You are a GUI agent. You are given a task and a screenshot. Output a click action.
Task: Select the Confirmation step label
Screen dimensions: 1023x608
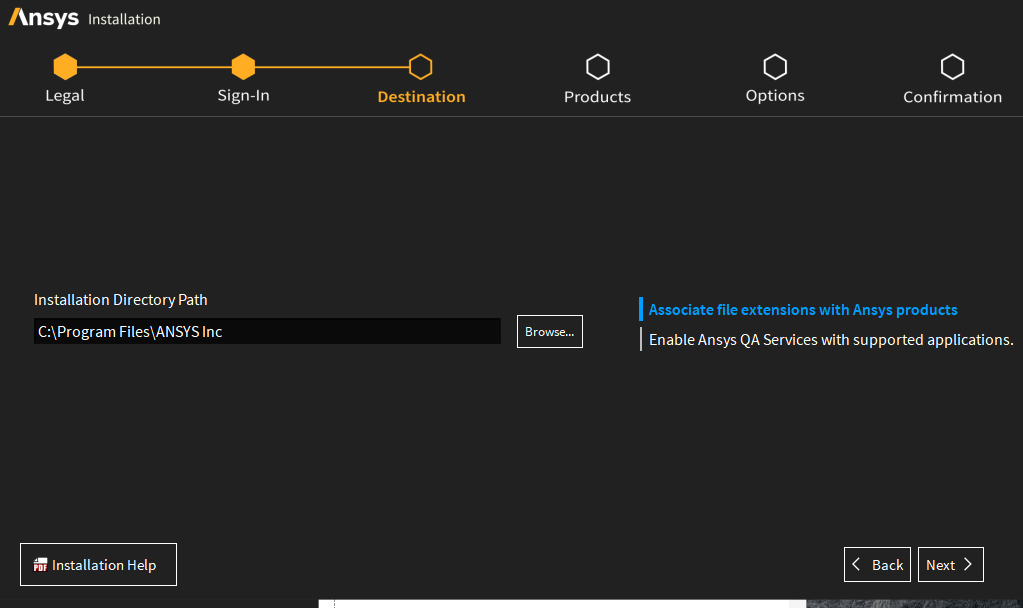point(952,97)
